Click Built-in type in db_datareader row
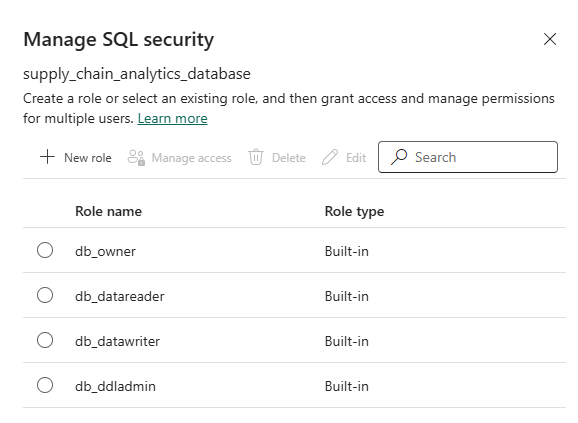This screenshot has height=423, width=578. [x=347, y=296]
